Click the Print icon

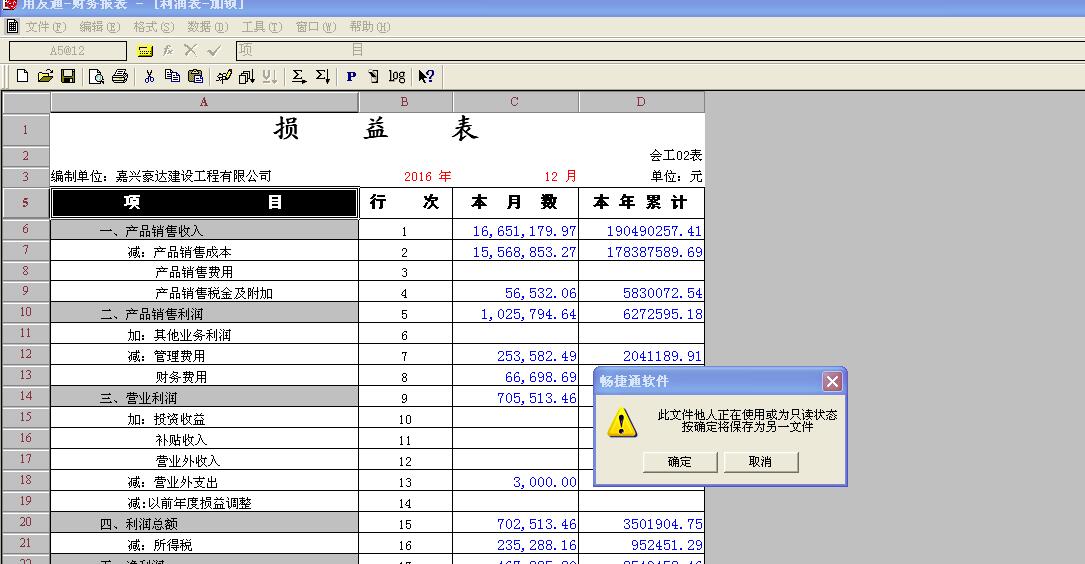(x=120, y=76)
